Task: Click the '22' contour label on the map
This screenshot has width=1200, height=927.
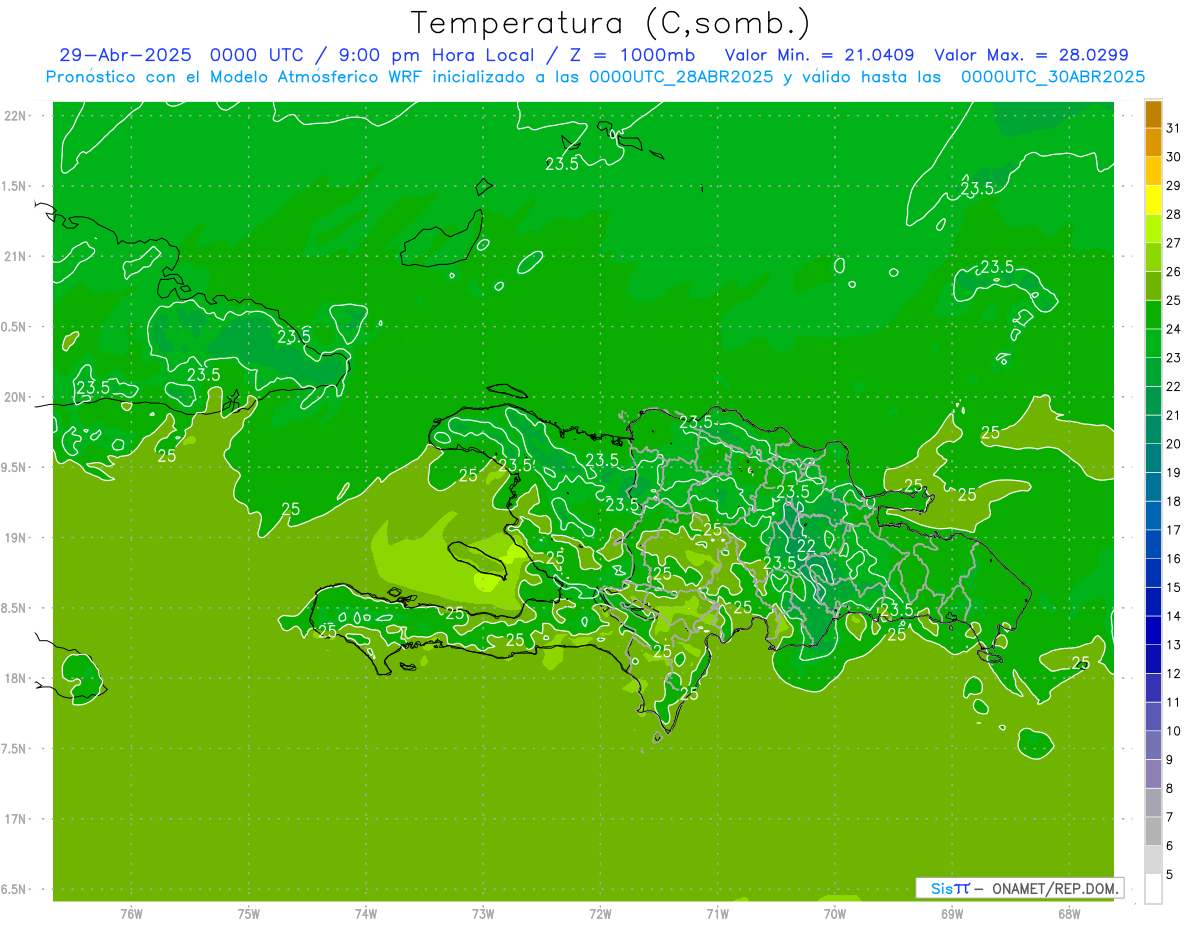Action: point(805,546)
